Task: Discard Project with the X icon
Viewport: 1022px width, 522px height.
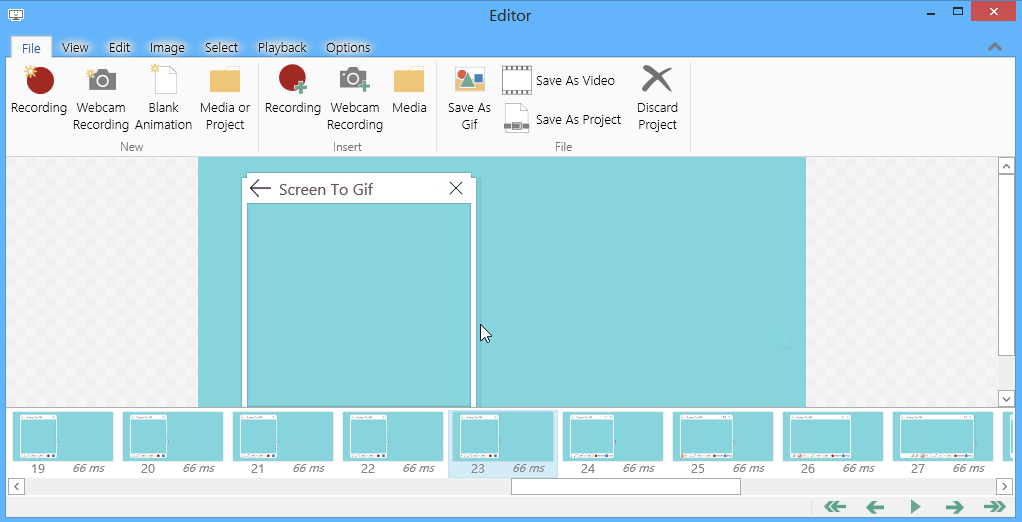Action: point(657,98)
